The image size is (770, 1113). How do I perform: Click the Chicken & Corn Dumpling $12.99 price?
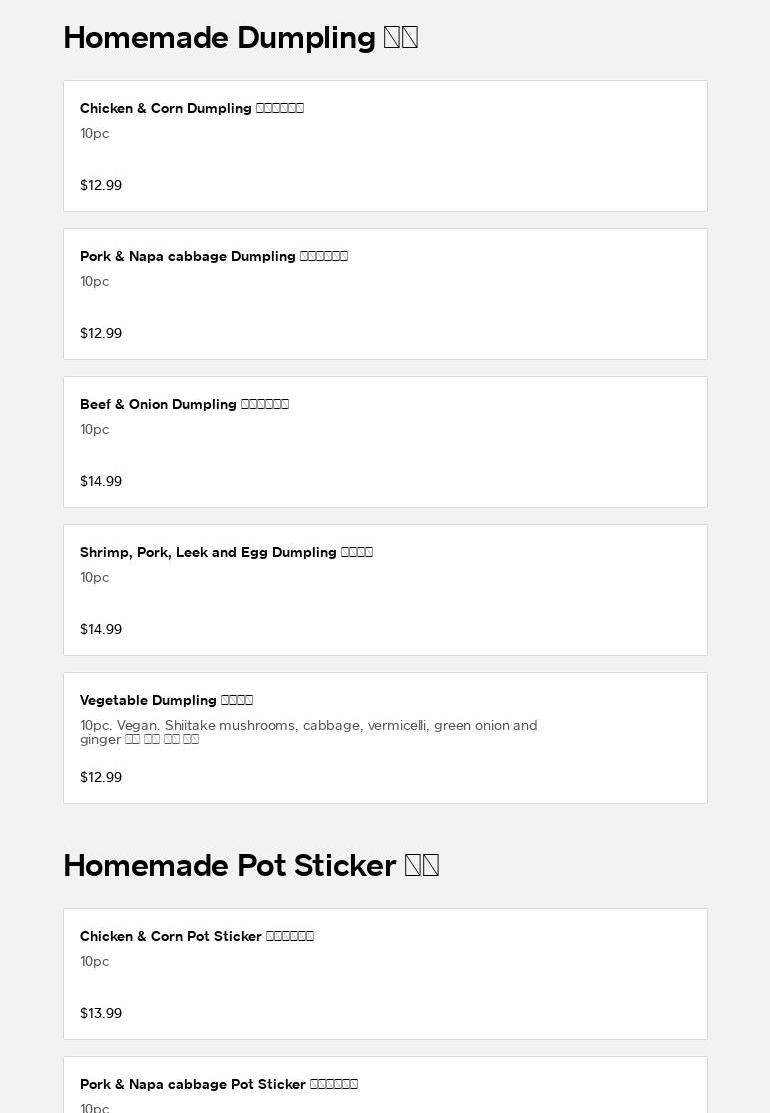(101, 185)
